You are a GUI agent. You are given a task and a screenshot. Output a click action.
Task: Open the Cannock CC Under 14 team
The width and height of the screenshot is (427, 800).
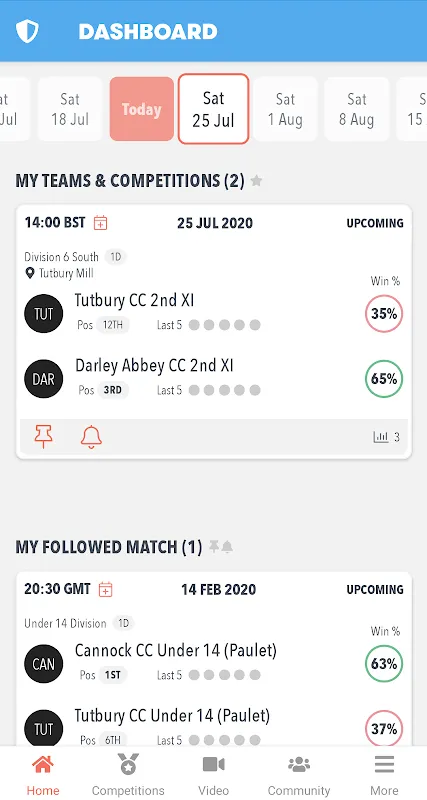(175, 651)
